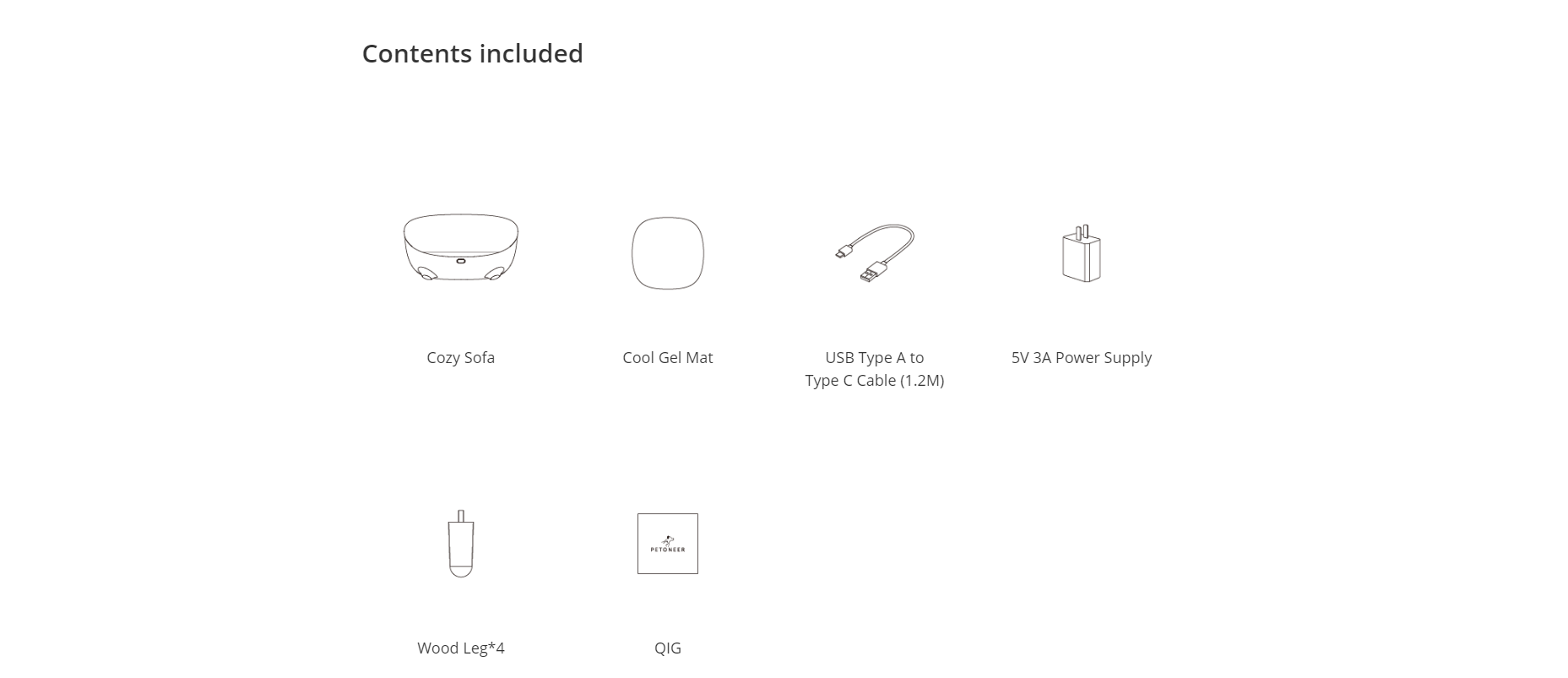Click the USB Type A connector end
Screen dimensions: 1568x678
coord(873,272)
